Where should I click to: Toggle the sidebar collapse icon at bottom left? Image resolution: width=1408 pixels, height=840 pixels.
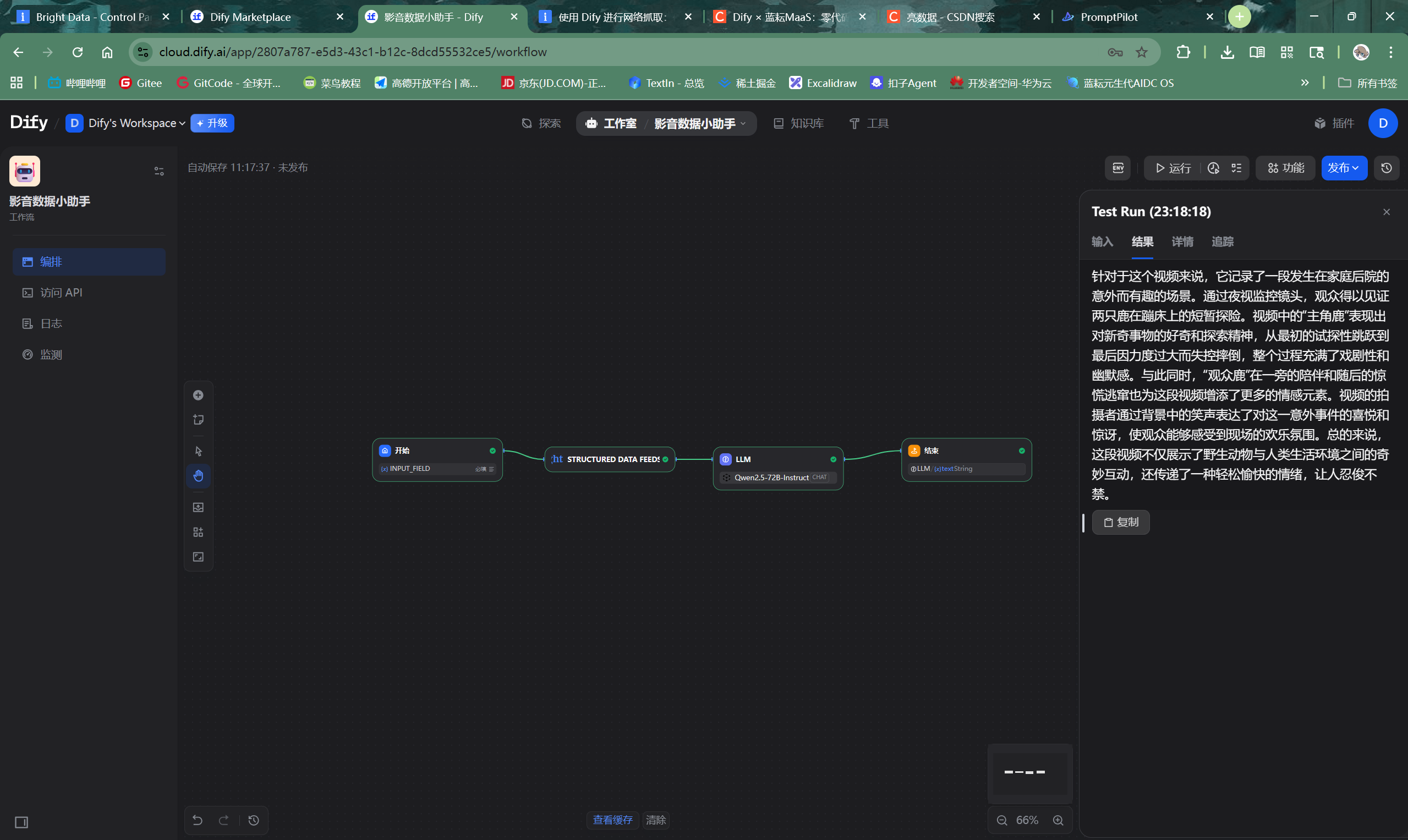21,822
